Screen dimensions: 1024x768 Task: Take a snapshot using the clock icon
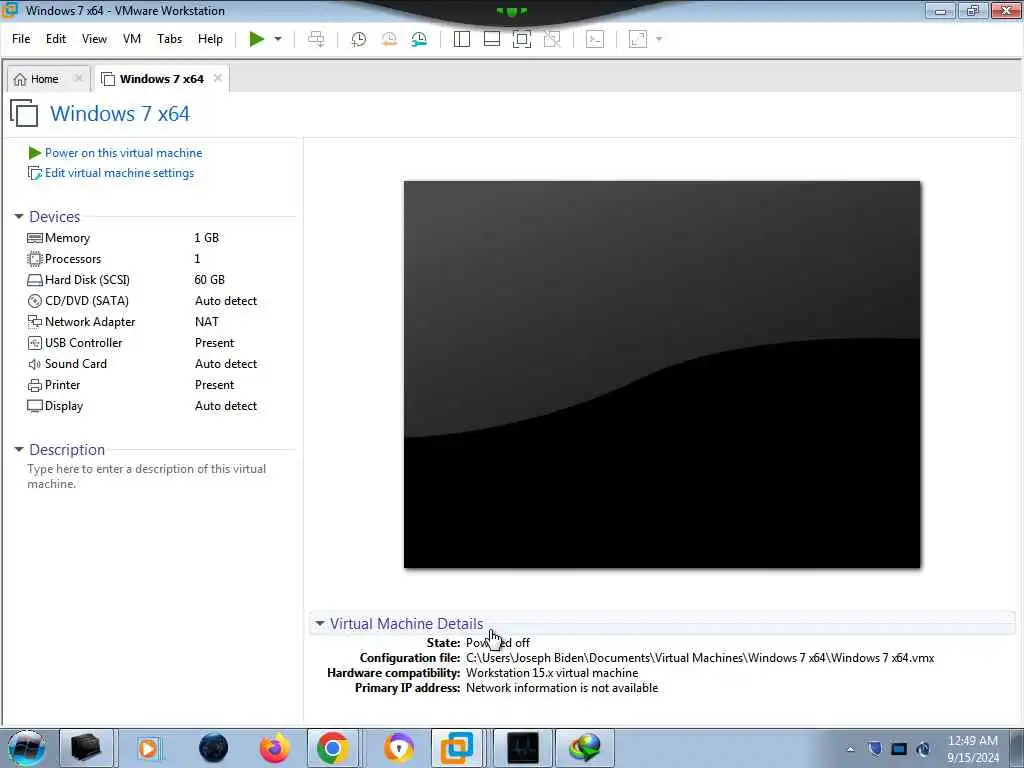(359, 39)
